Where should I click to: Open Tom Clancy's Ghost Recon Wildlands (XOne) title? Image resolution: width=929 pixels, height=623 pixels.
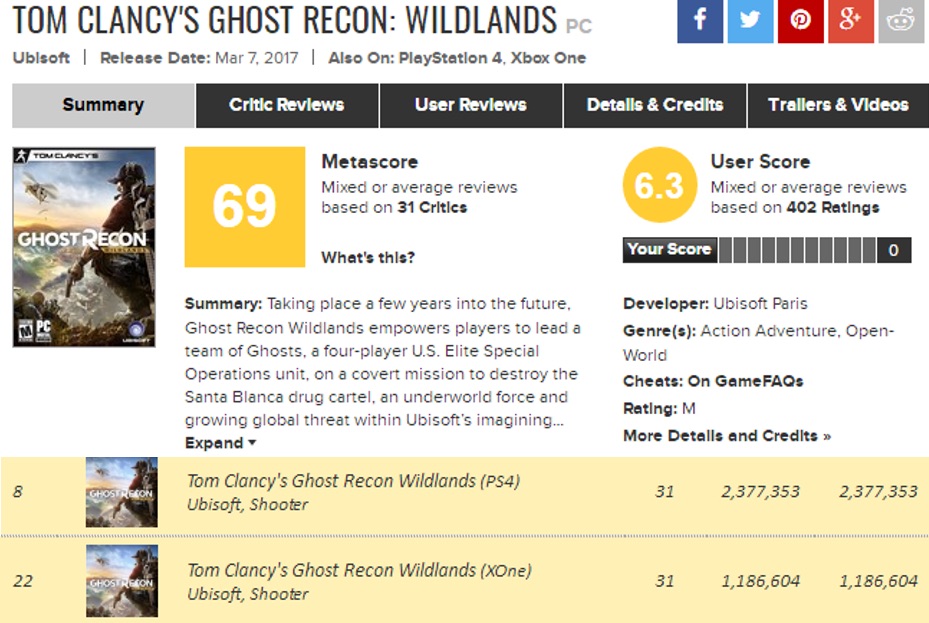[x=359, y=570]
